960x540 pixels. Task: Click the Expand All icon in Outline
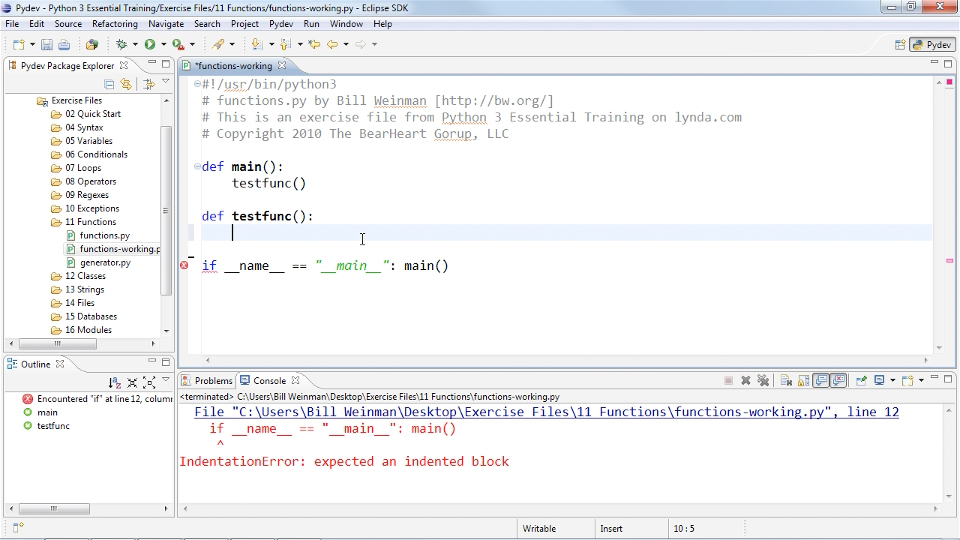point(149,383)
